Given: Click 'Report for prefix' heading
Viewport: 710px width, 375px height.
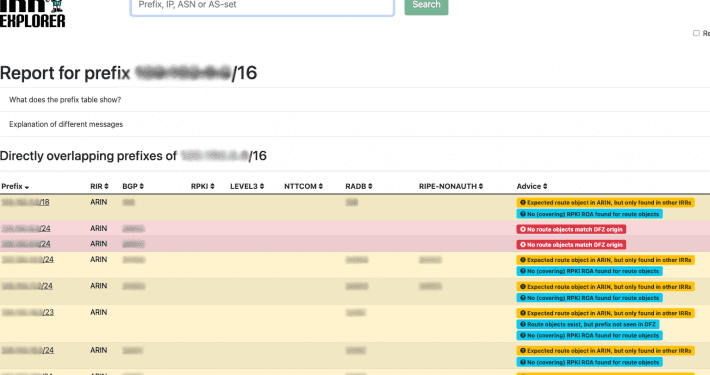Looking at the screenshot, I should click(129, 73).
